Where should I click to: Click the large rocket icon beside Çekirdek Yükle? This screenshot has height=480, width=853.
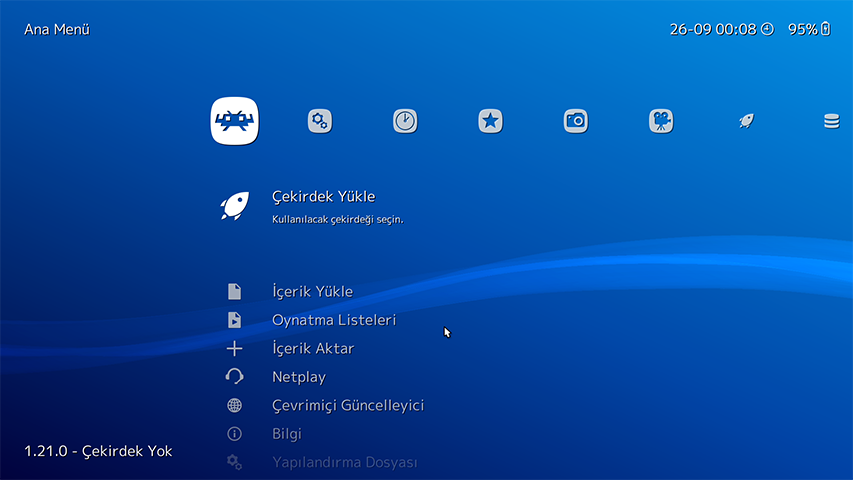tap(234, 206)
